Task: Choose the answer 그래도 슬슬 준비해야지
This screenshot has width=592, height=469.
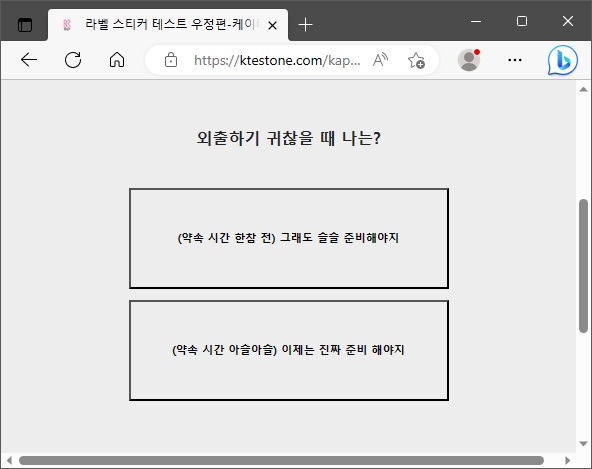Action: [x=289, y=238]
